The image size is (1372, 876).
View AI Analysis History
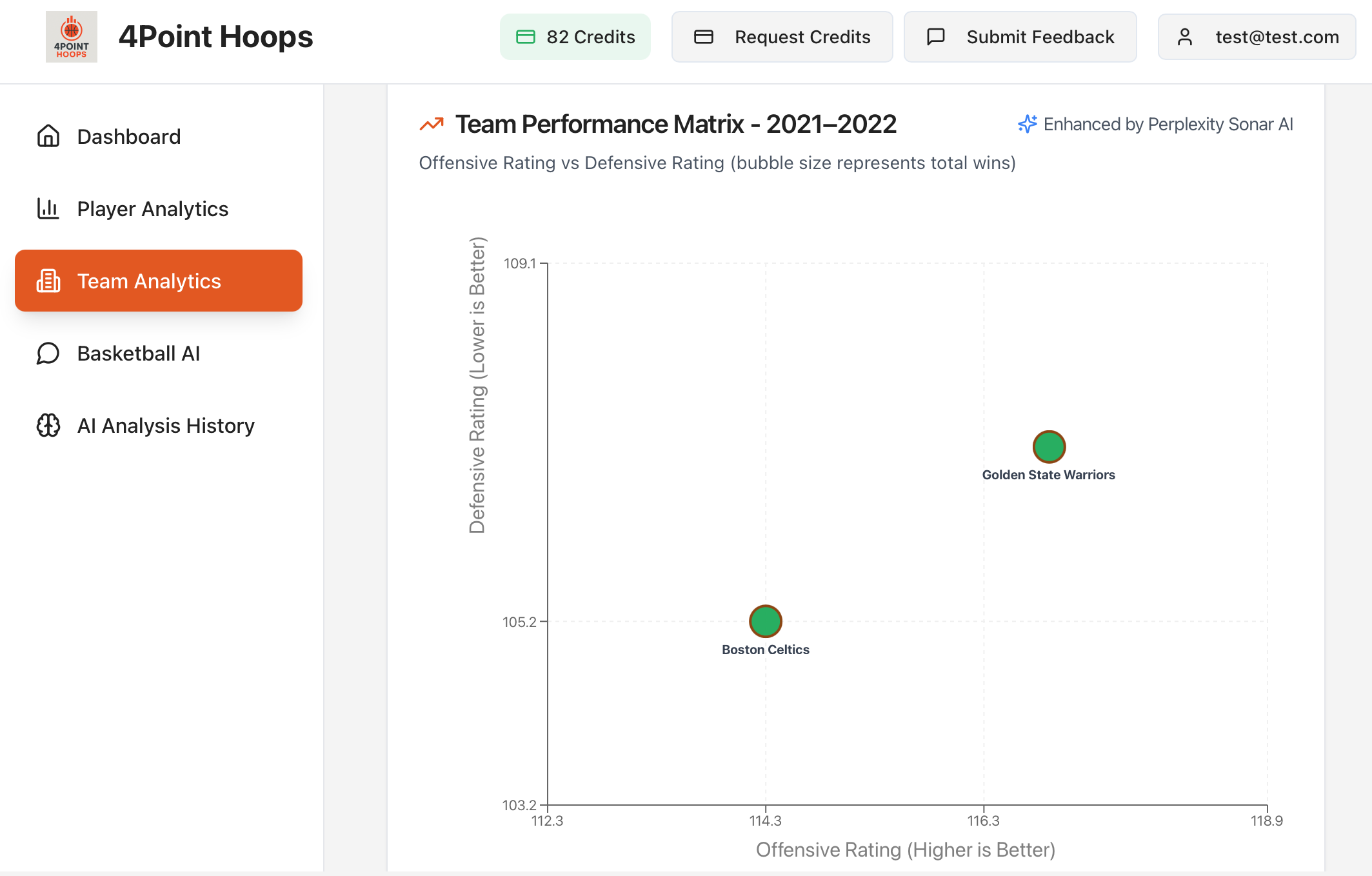(166, 425)
